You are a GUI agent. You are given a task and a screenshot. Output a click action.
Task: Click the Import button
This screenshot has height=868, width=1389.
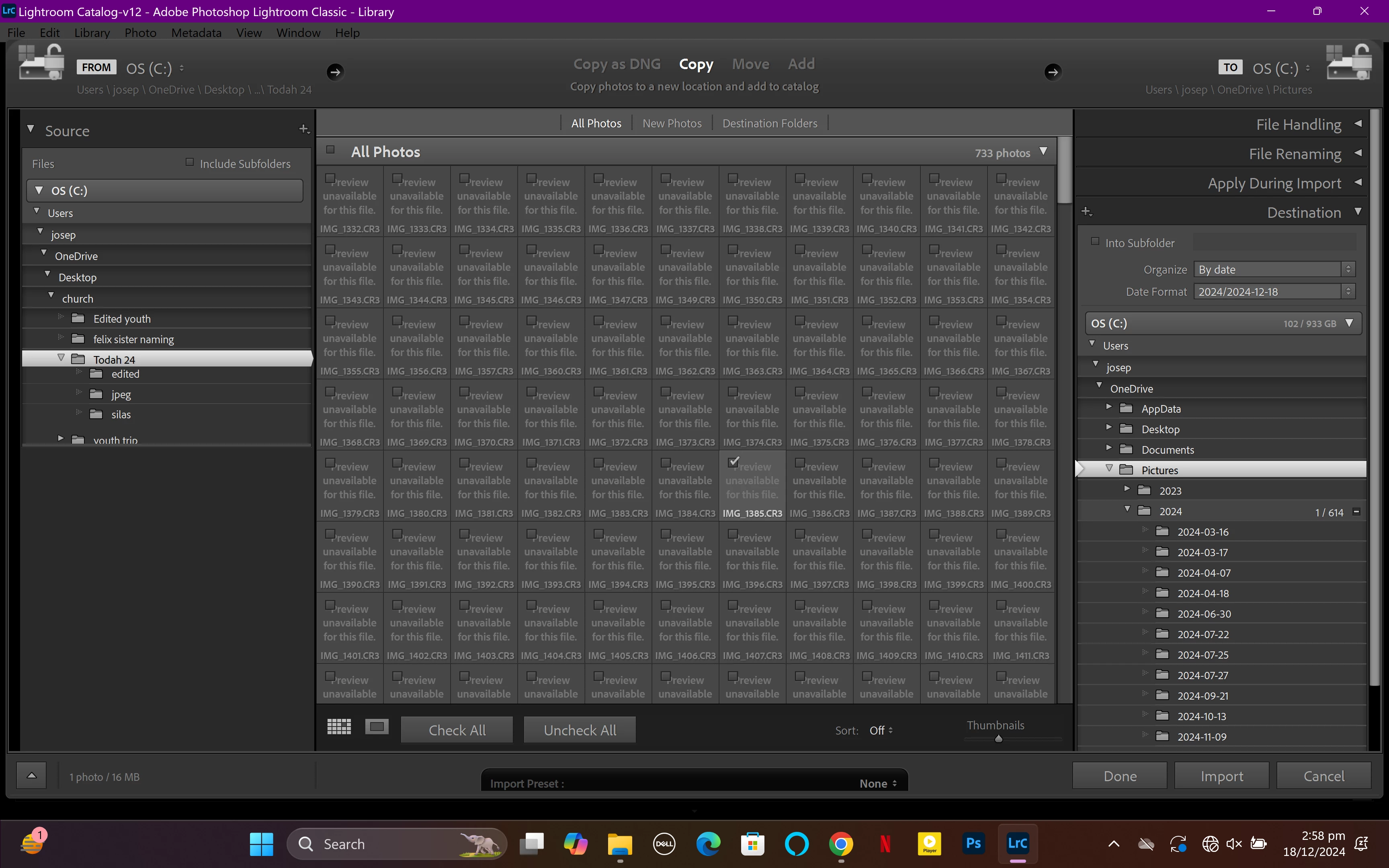tap(1221, 776)
